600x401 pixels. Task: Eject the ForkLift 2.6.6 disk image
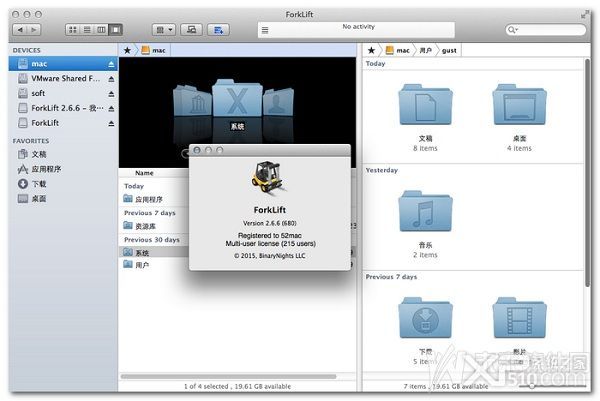[111, 109]
